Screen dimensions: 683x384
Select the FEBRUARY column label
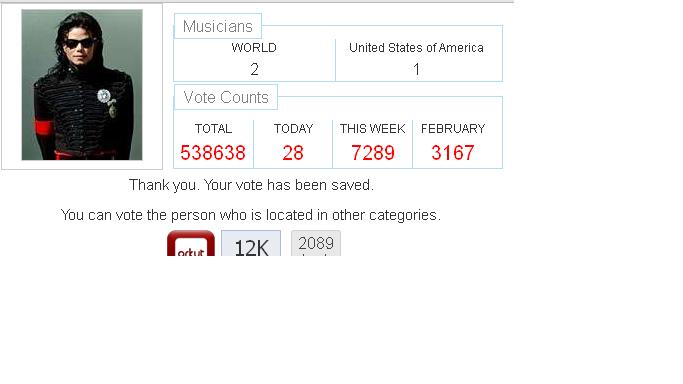(x=453, y=128)
